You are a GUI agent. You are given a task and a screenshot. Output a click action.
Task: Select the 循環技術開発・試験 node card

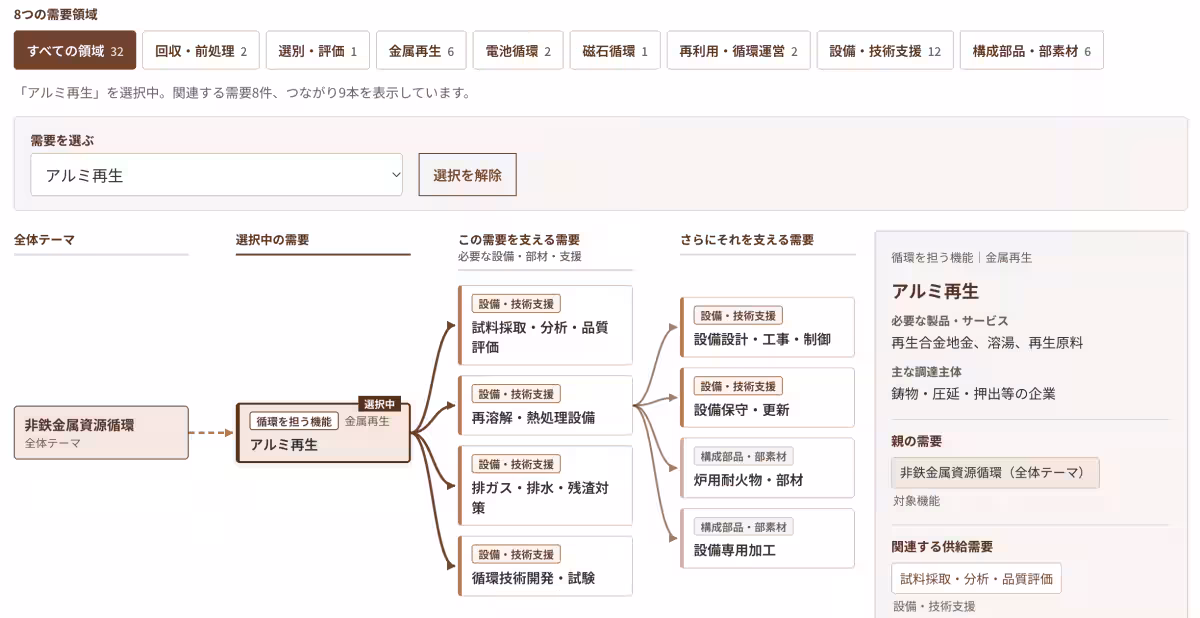[545, 566]
